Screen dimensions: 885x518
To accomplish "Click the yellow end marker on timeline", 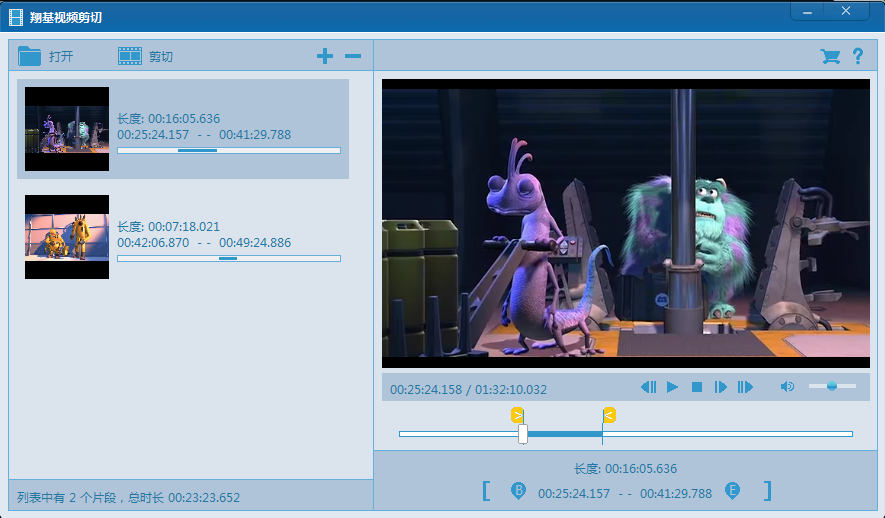I will tap(608, 415).
